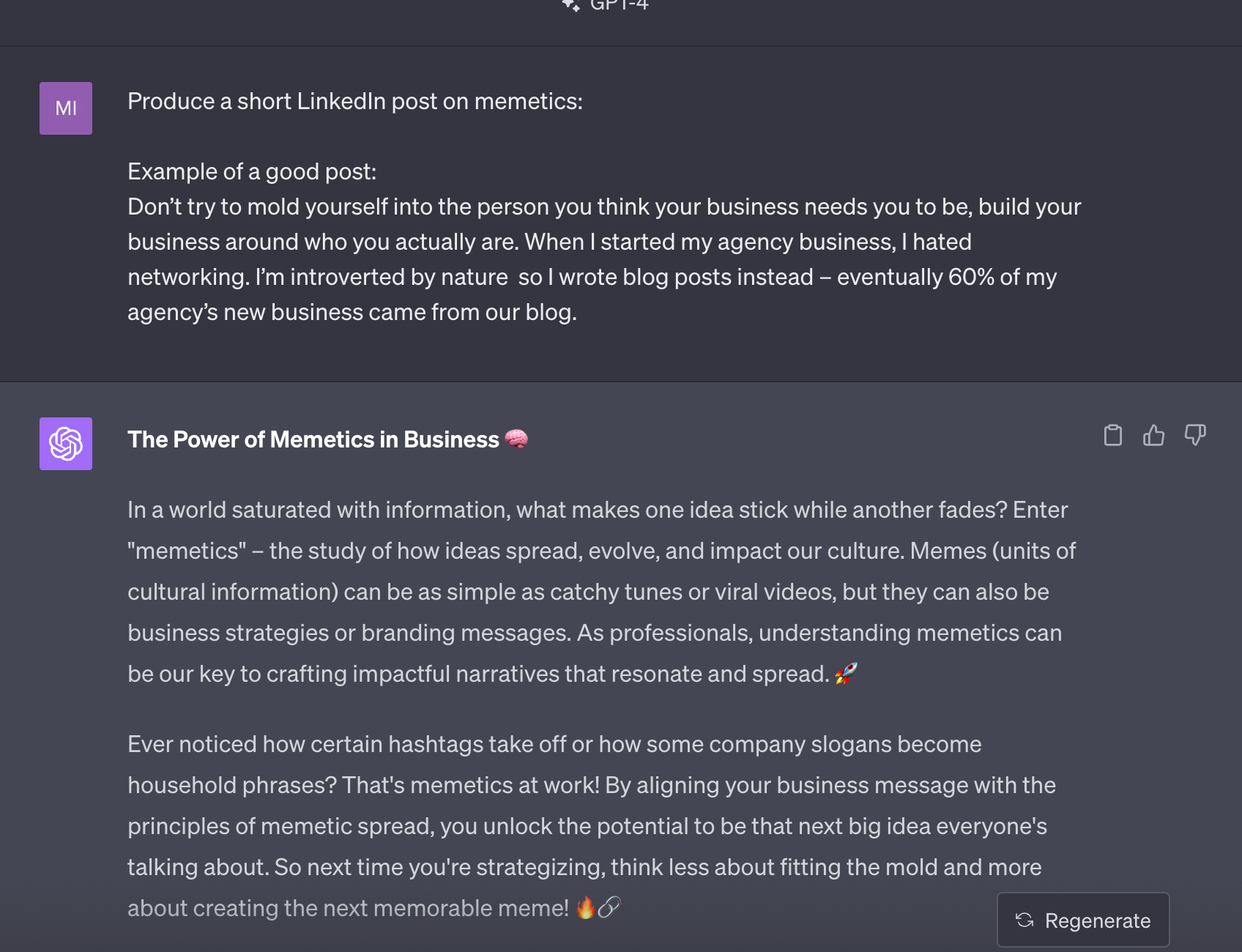
Task: Click the MI user avatar
Action: point(66,108)
